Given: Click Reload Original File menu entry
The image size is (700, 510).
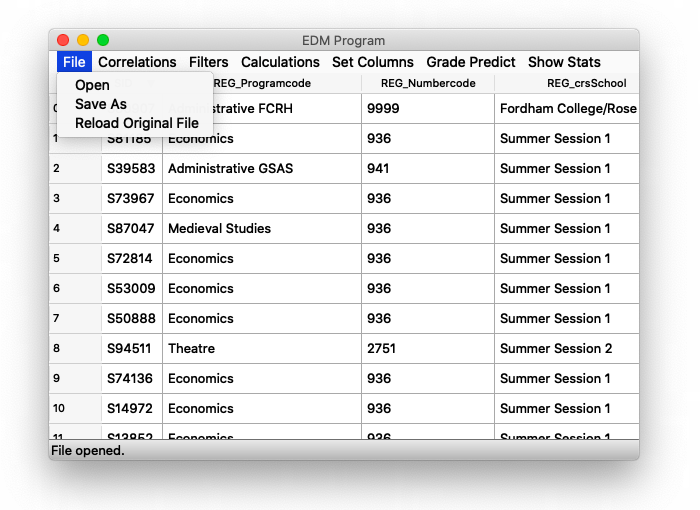Looking at the screenshot, I should [137, 123].
